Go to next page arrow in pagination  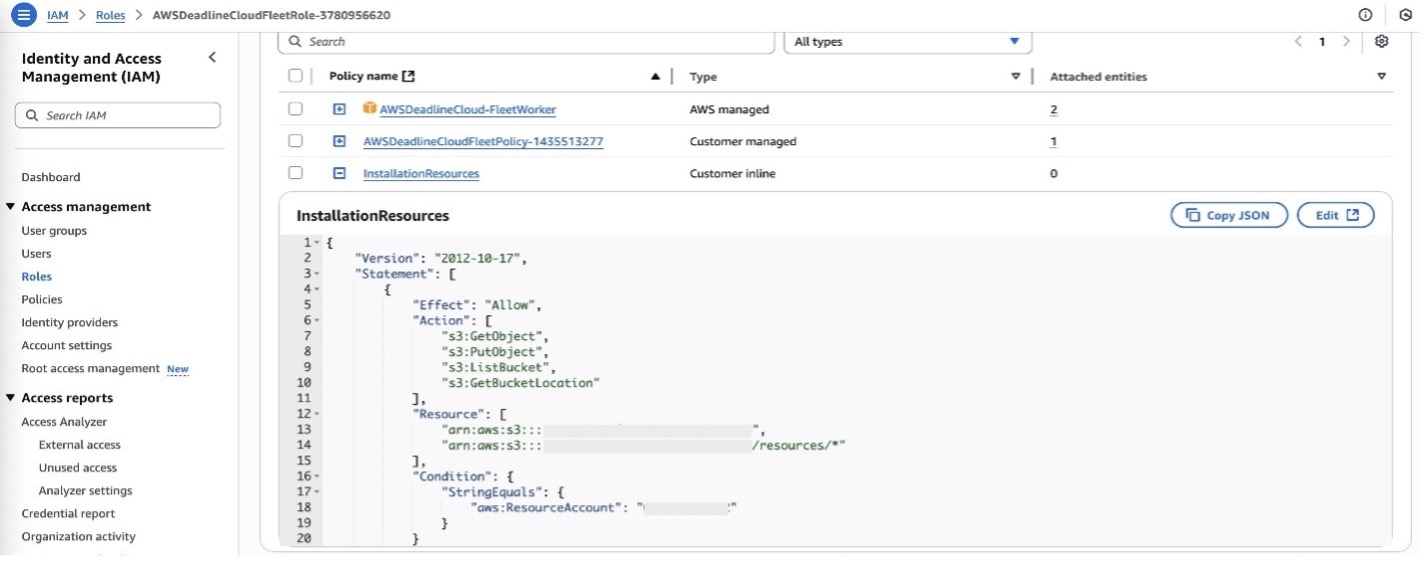pyautogui.click(x=1346, y=42)
